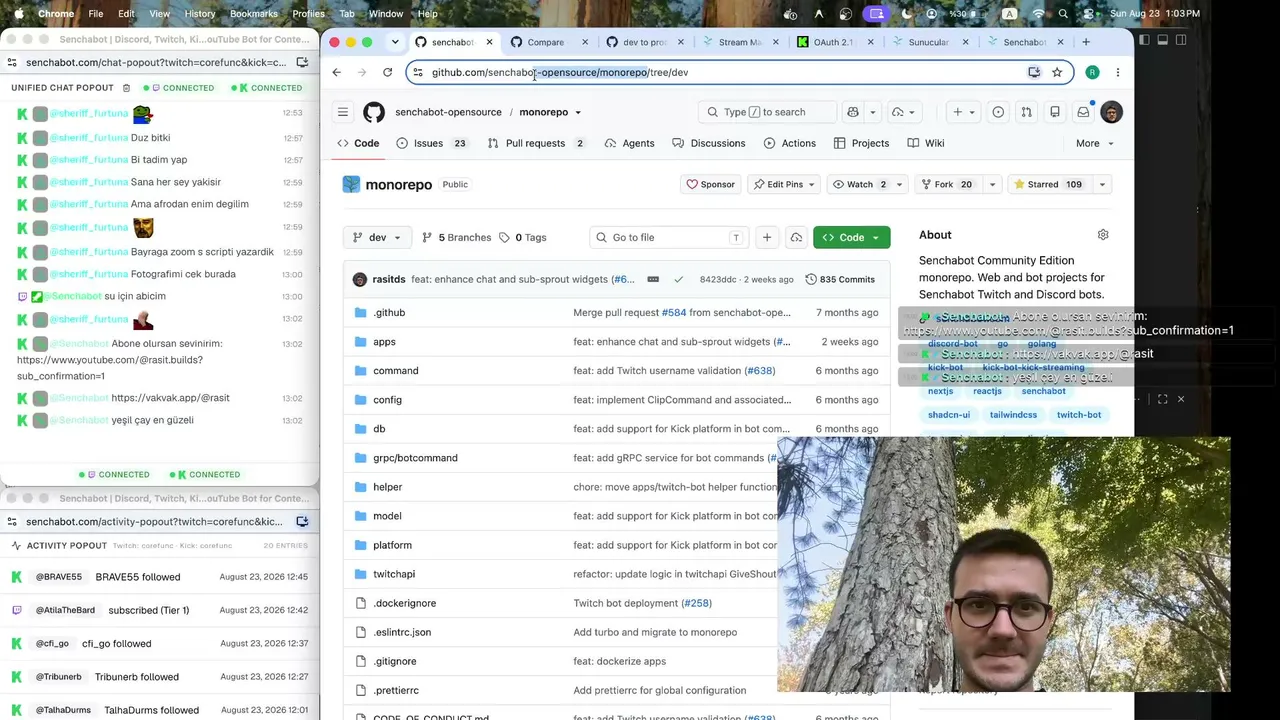
Task: Open the More repository navigation dropdown
Action: [1094, 143]
